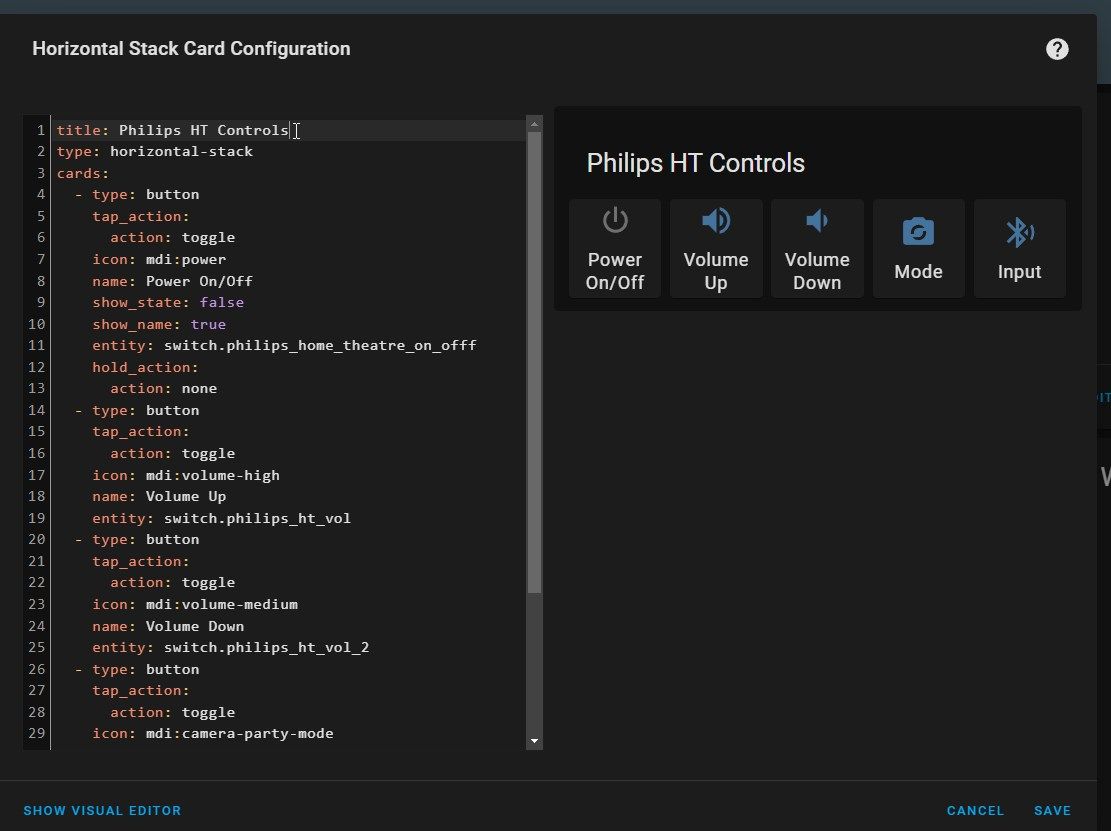The height and width of the screenshot is (831, 1111).
Task: Click the 'Philips HT Controls' preview title
Action: pos(695,163)
